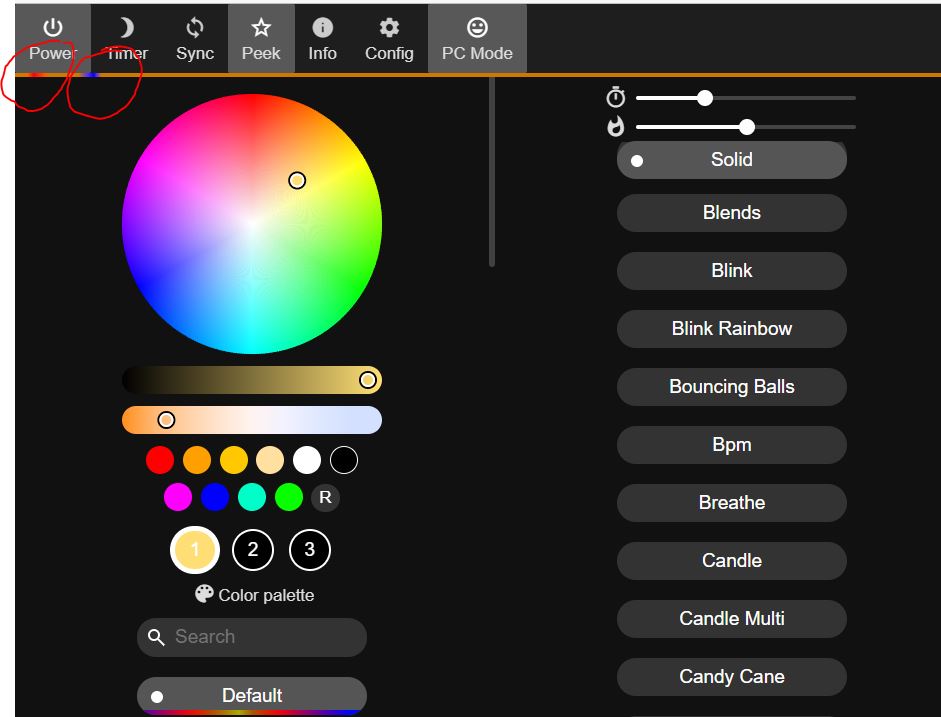Activate the Breathe effect
Image resolution: width=941 pixels, height=717 pixels.
(x=732, y=503)
